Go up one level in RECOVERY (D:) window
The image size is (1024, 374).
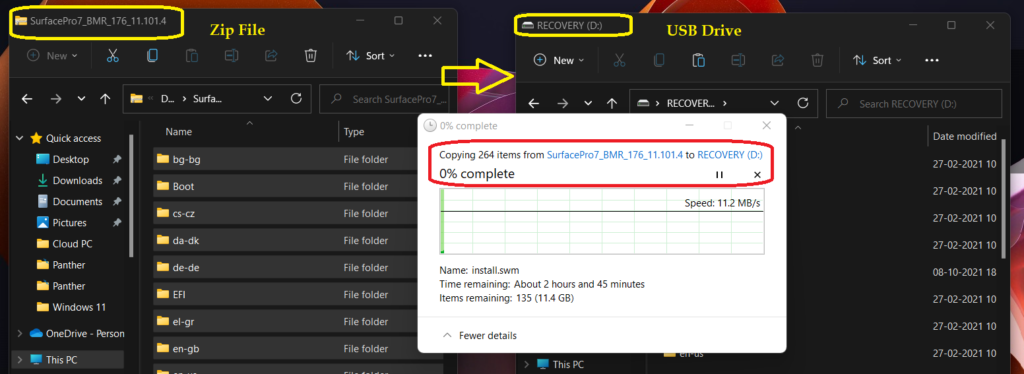(x=611, y=104)
